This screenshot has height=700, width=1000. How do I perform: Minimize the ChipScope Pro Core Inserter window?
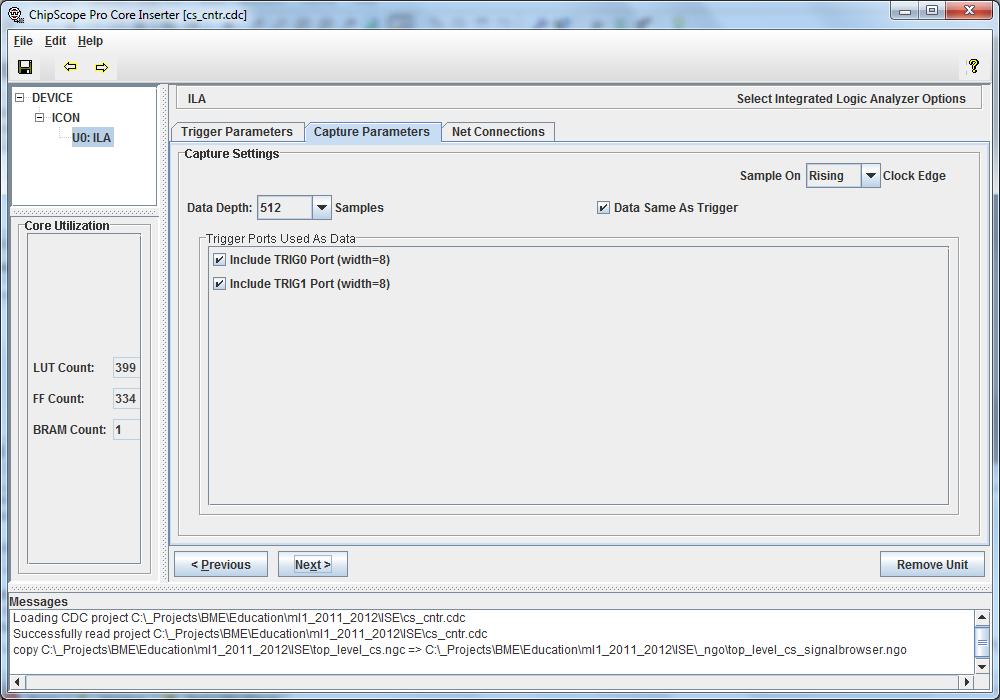tap(905, 11)
